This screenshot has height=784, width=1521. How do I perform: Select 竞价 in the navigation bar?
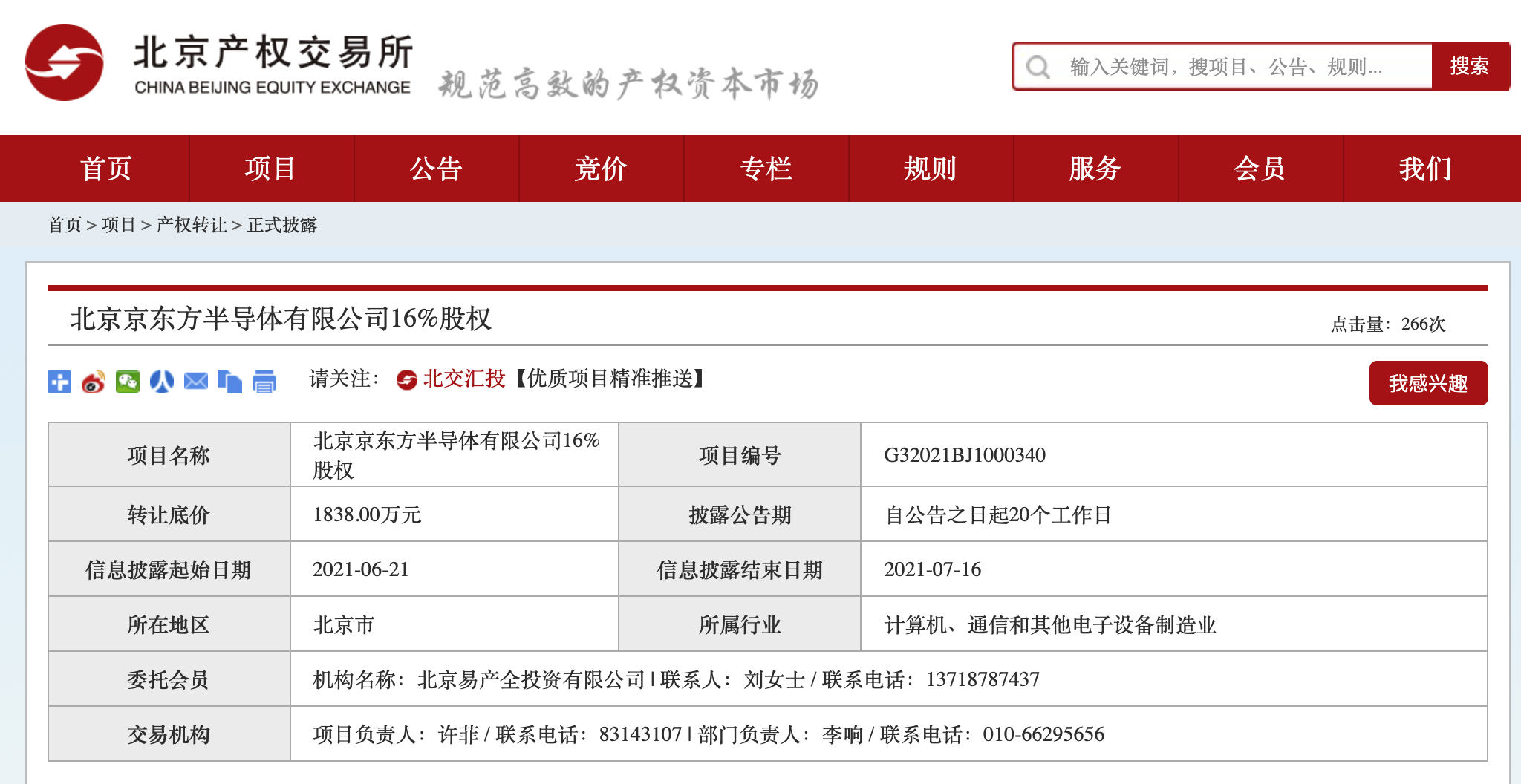[x=601, y=169]
